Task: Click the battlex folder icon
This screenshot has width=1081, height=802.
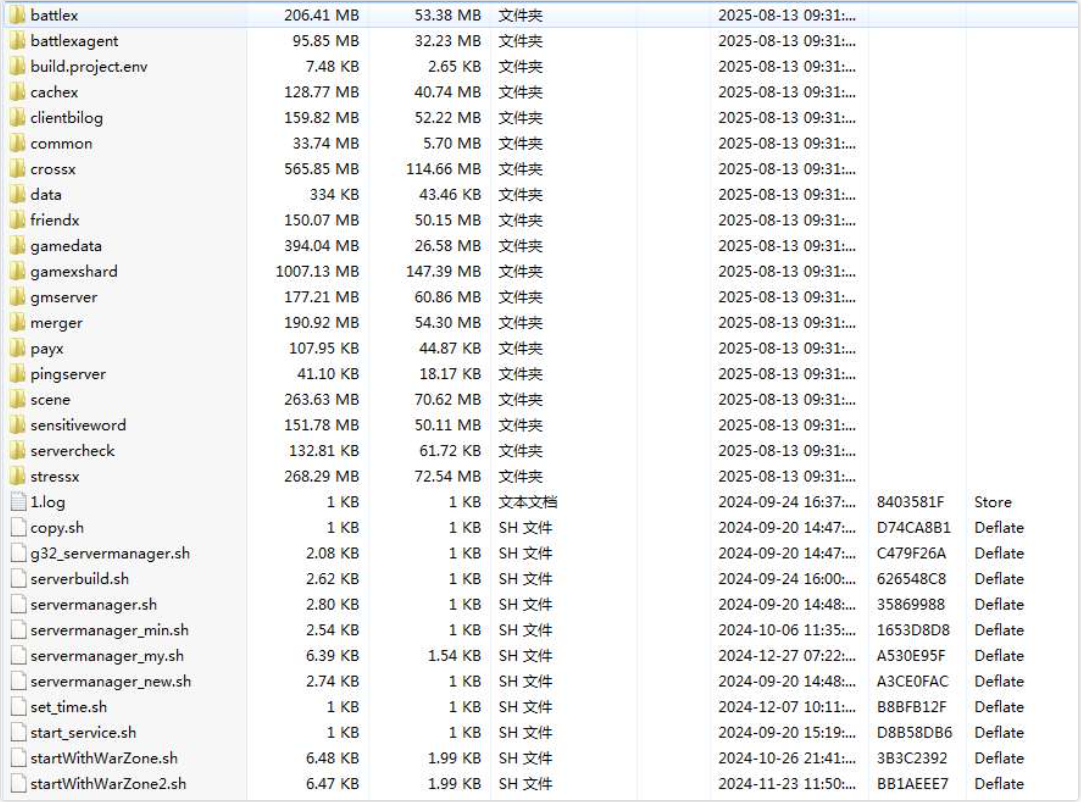Action: [x=18, y=15]
